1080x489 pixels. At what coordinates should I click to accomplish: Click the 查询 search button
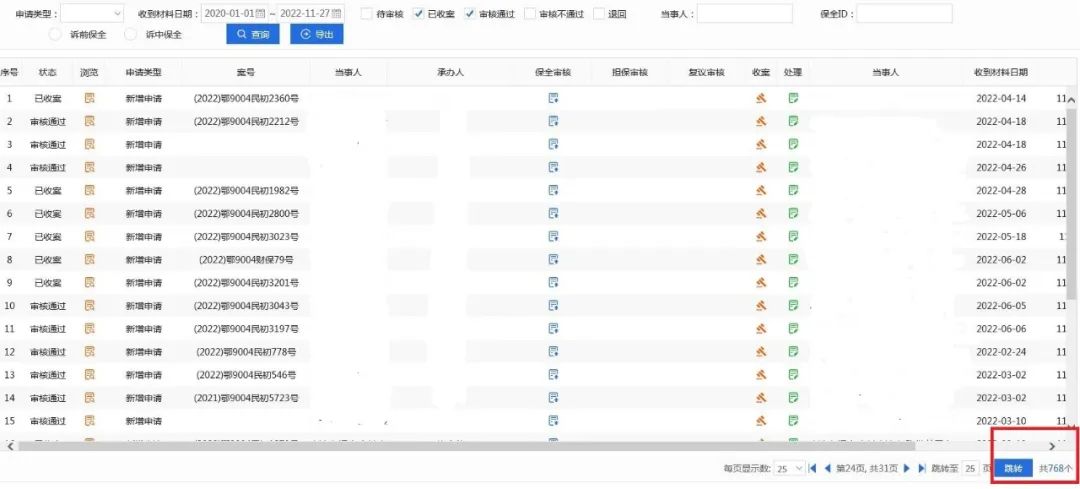252,35
